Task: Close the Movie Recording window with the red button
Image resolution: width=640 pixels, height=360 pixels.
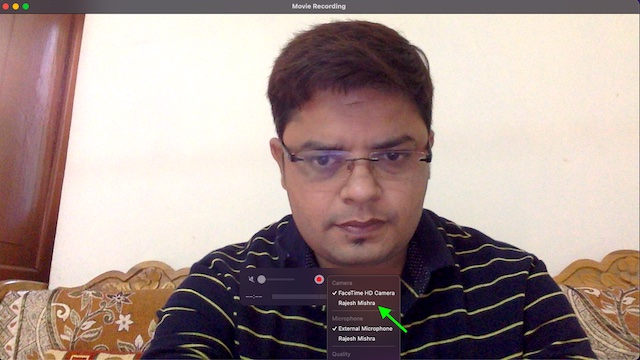Action: tap(6, 7)
